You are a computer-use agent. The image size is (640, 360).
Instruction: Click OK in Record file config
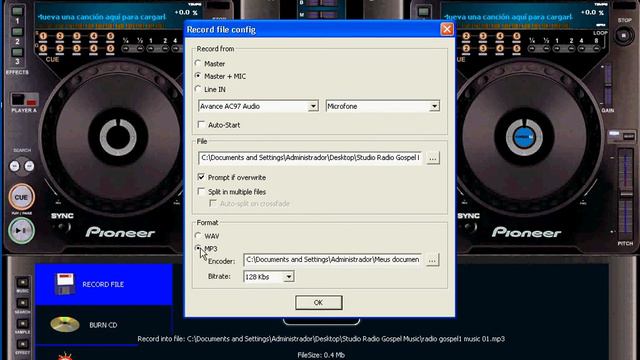point(318,302)
